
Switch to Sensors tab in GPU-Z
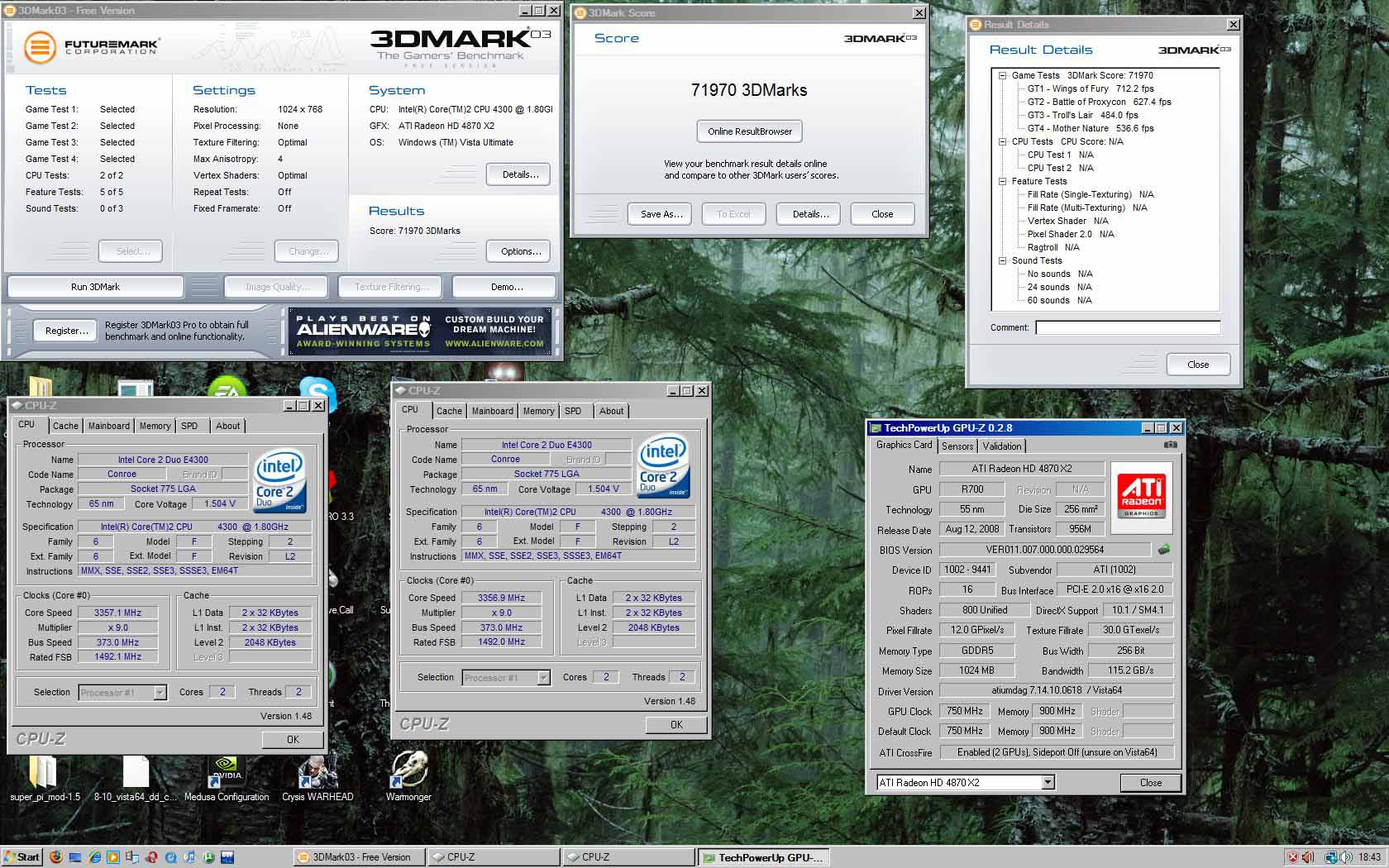click(957, 446)
